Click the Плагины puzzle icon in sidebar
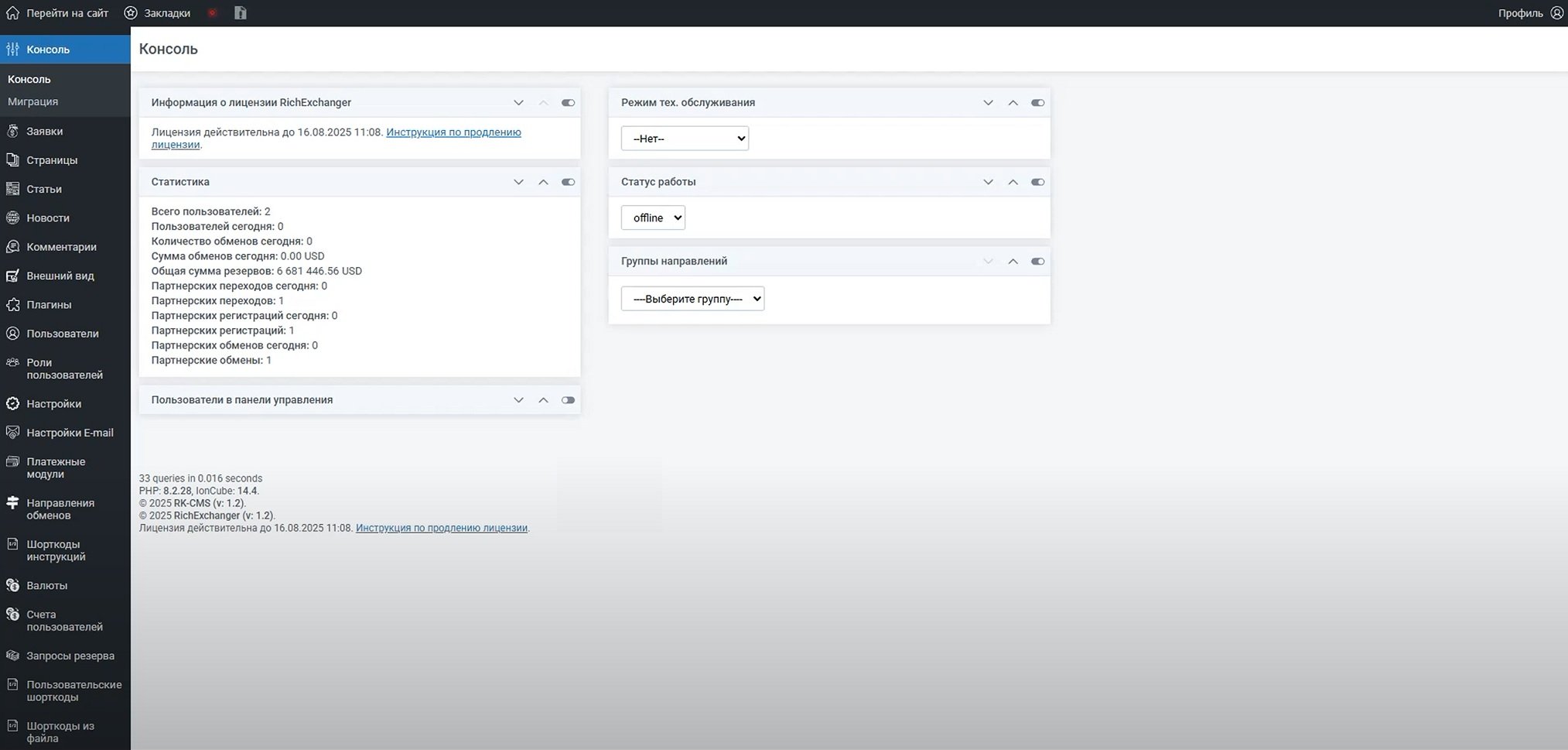 tap(12, 305)
